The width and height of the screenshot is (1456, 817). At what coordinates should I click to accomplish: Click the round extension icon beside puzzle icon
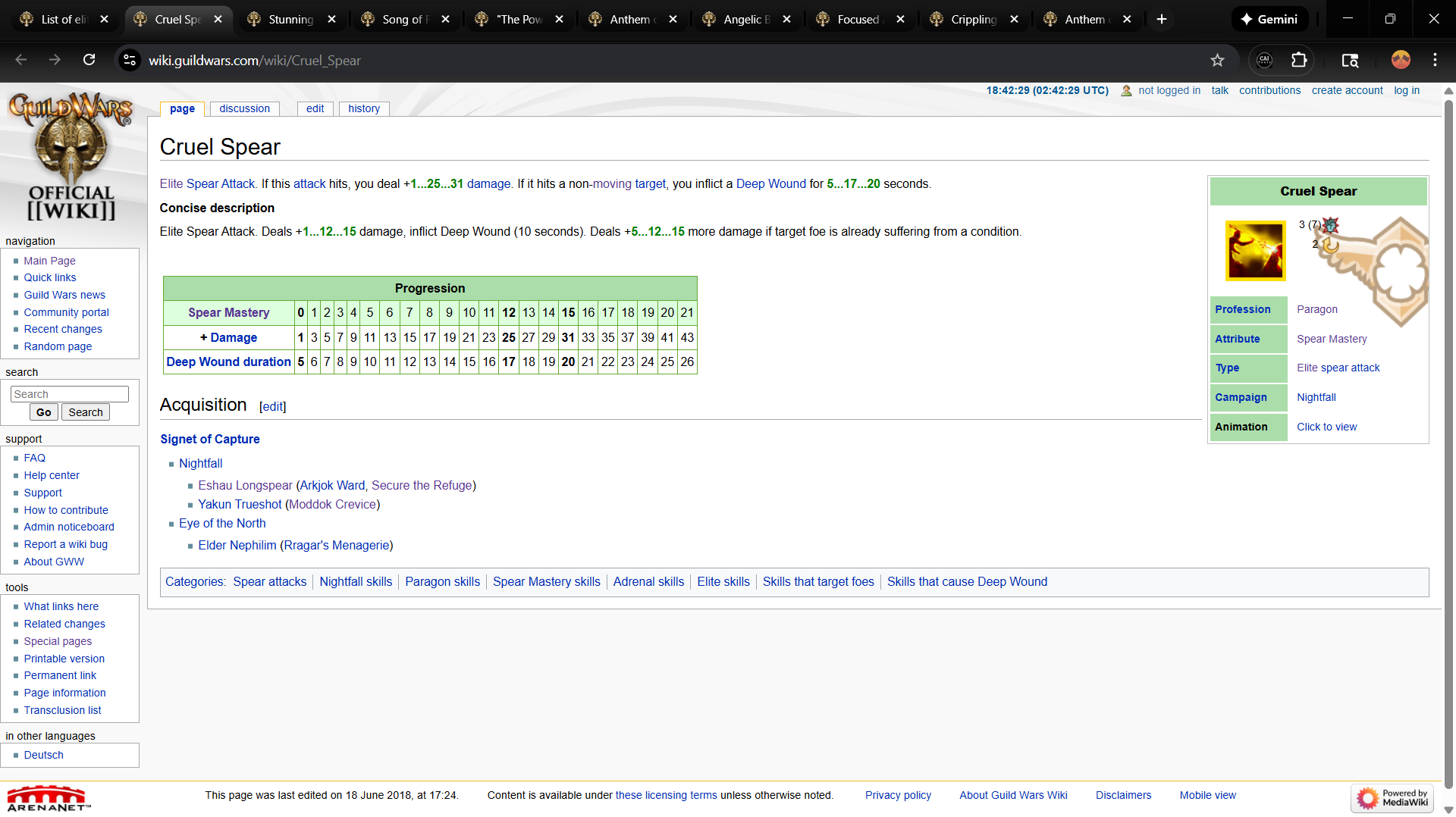(1264, 60)
